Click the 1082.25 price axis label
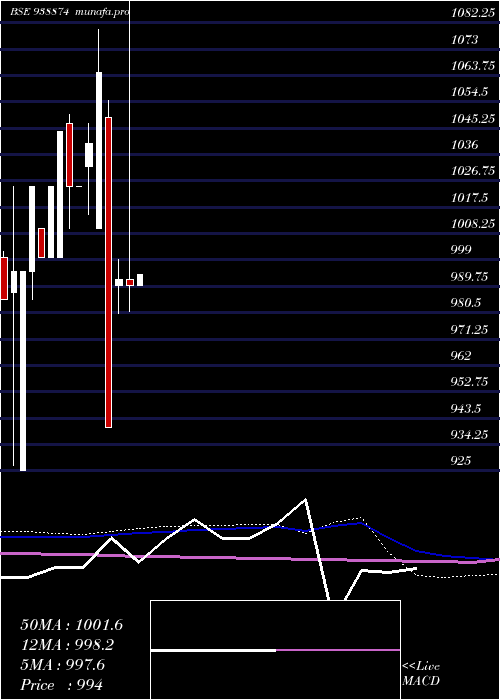The image size is (500, 700). [x=472, y=13]
